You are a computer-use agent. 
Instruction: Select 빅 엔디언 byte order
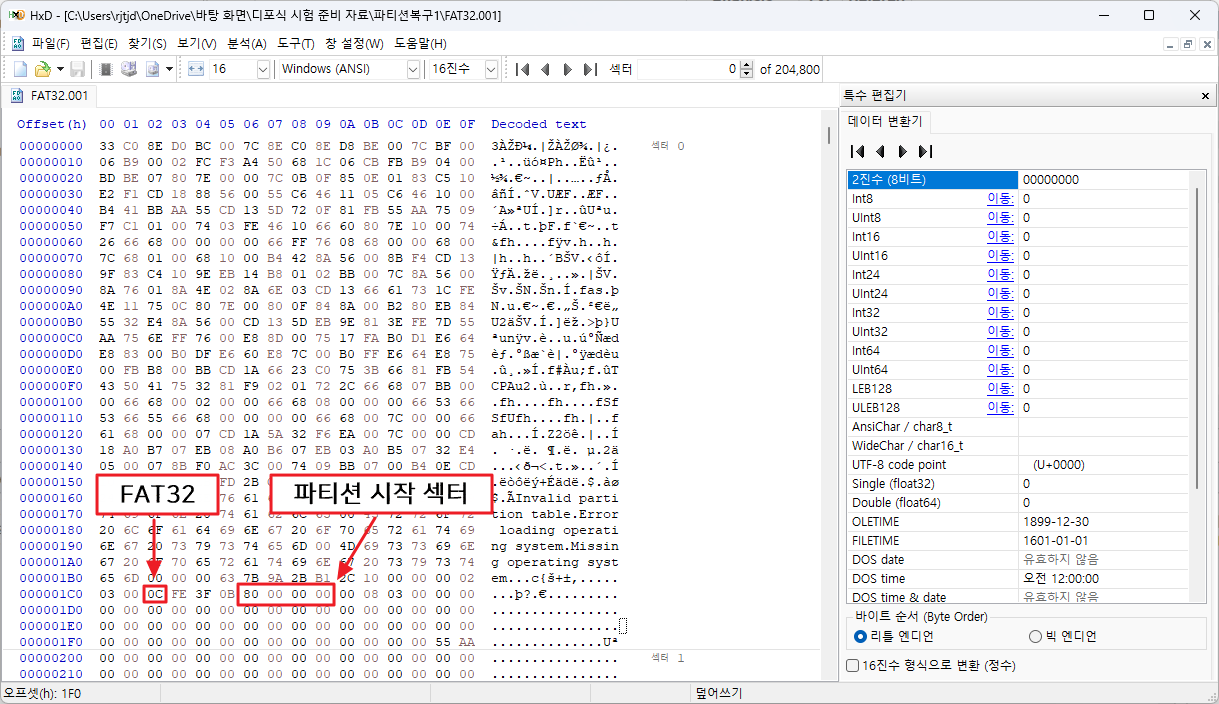[x=1064, y=636]
